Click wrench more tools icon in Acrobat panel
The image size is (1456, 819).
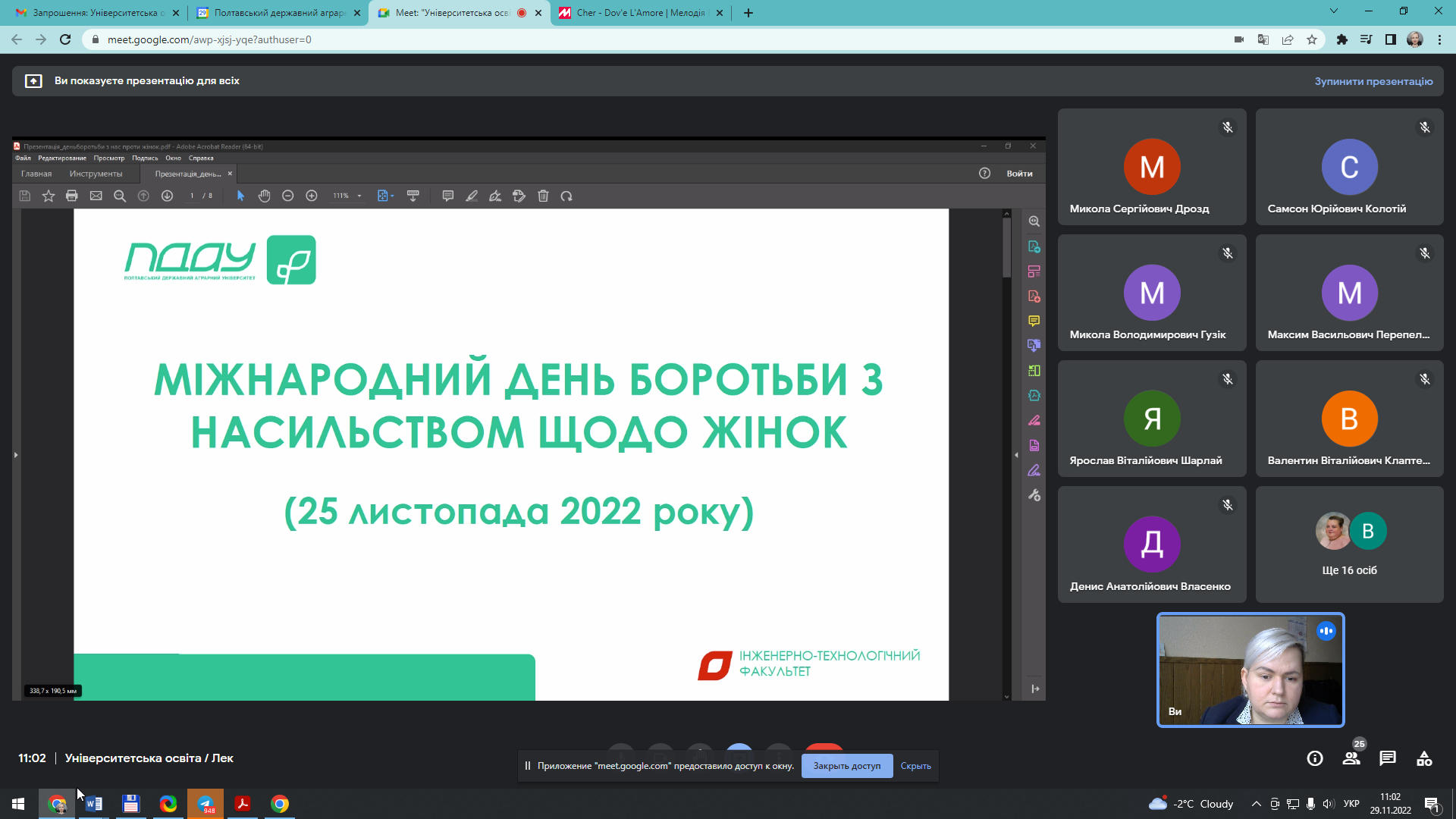(1034, 495)
